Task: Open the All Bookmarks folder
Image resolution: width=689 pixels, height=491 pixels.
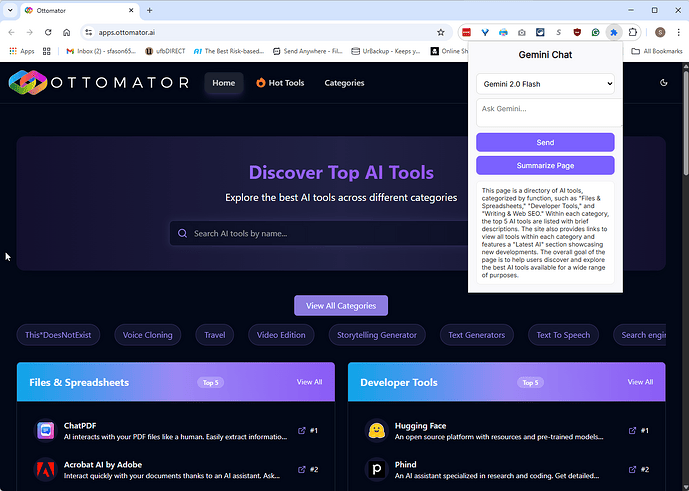Action: tap(656, 51)
